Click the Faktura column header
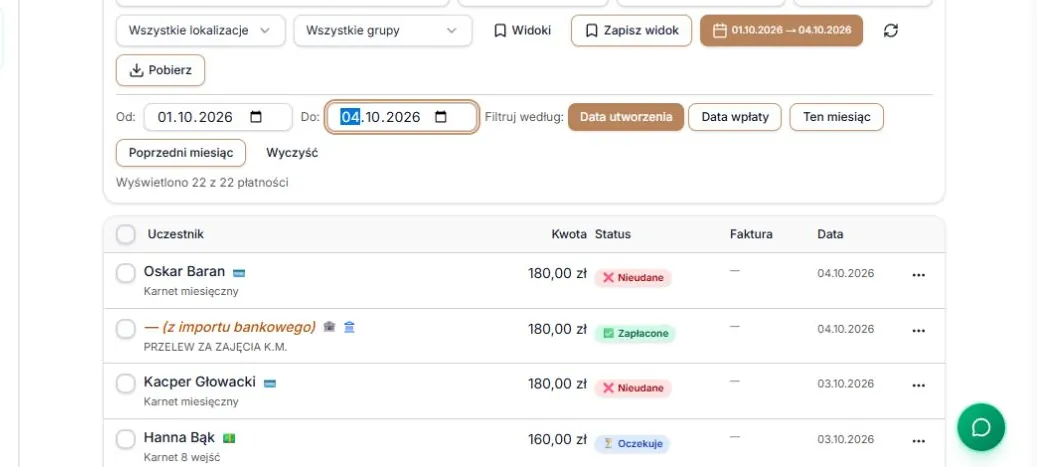Image resolution: width=1037 pixels, height=467 pixels. click(x=751, y=234)
